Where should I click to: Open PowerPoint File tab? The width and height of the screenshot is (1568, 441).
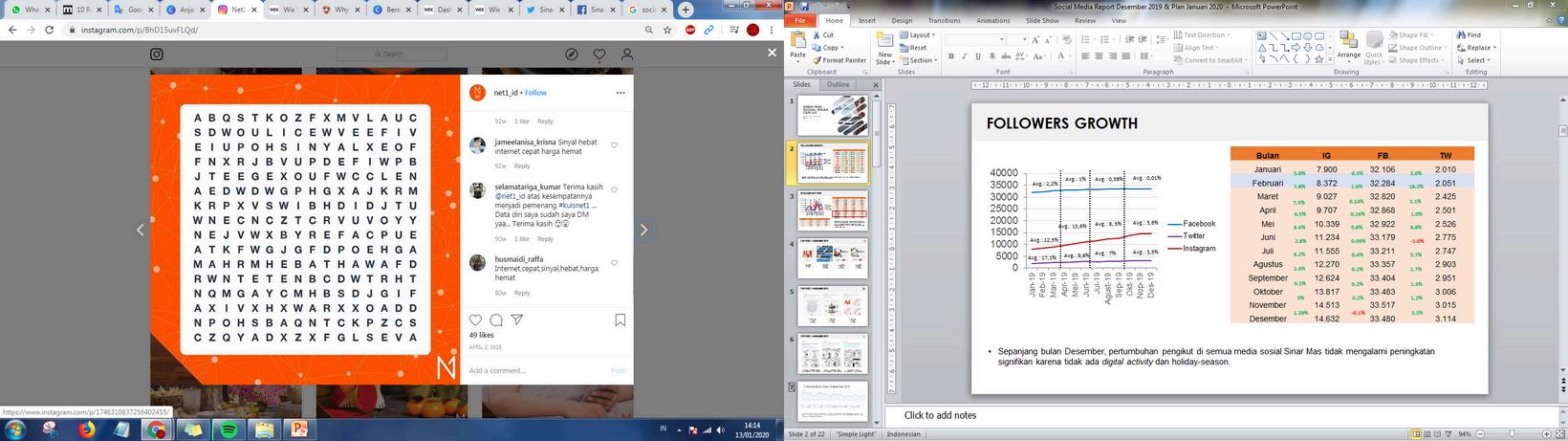tap(799, 20)
